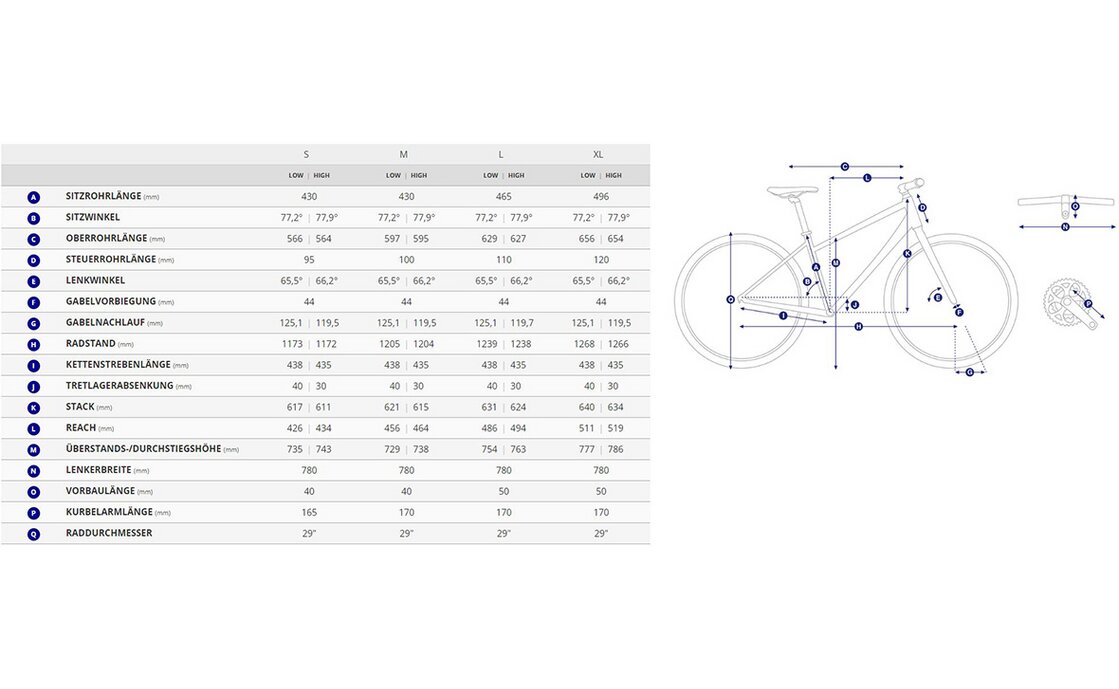Click the M marker on the standover line
The image size is (1119, 689).
836,262
